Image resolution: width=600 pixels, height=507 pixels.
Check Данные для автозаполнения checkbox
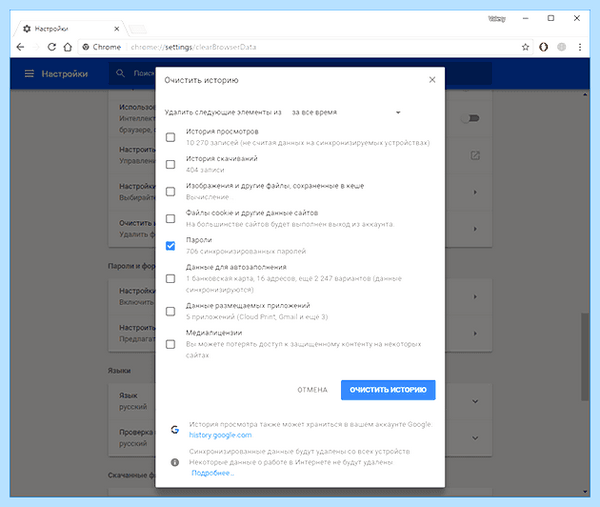170,279
